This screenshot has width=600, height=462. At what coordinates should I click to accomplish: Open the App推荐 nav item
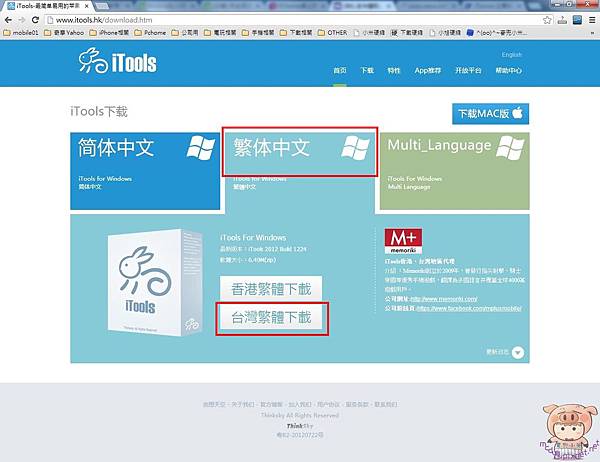tap(427, 70)
